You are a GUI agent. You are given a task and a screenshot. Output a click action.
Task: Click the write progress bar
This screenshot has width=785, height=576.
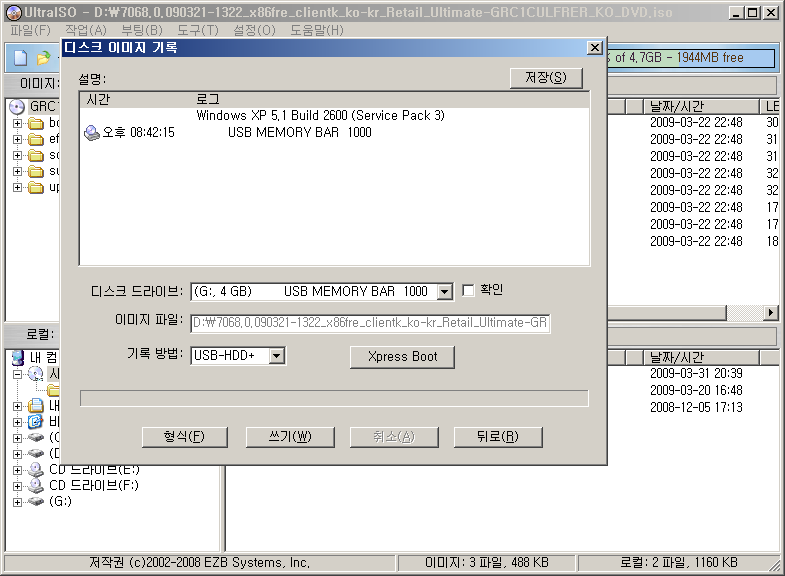pyautogui.click(x=334, y=398)
